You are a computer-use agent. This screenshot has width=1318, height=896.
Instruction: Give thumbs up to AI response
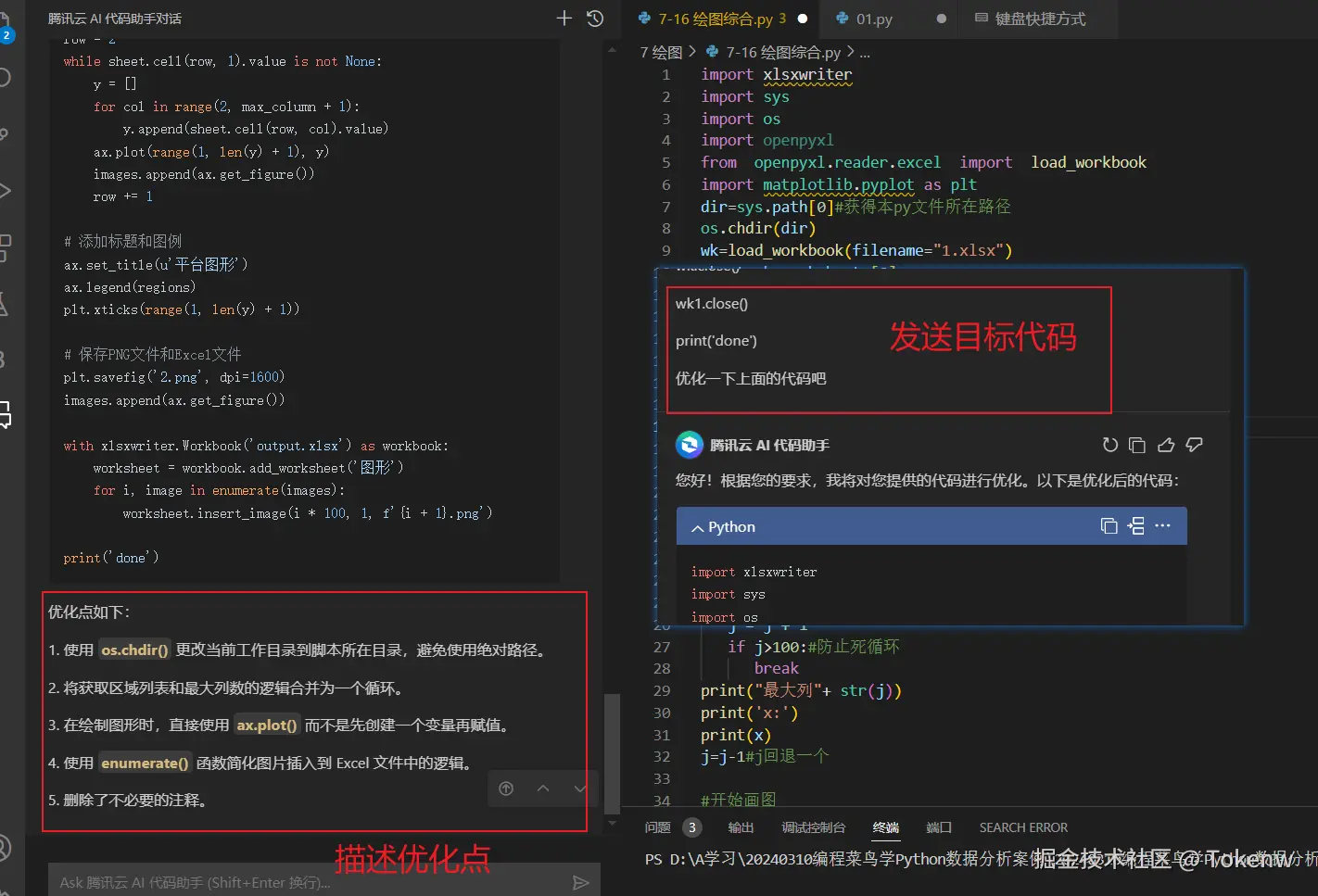1166,445
